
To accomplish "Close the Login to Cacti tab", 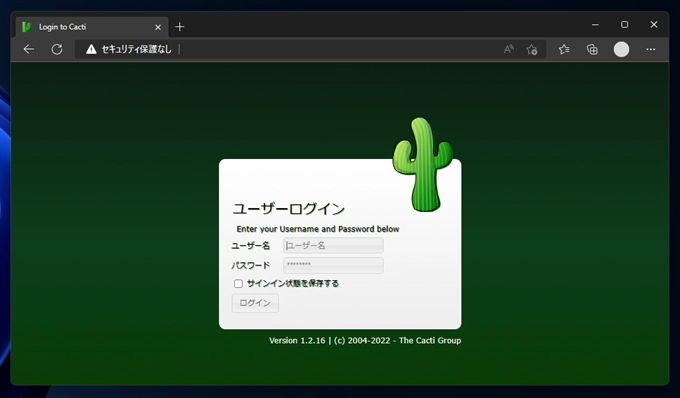I will click(x=158, y=27).
